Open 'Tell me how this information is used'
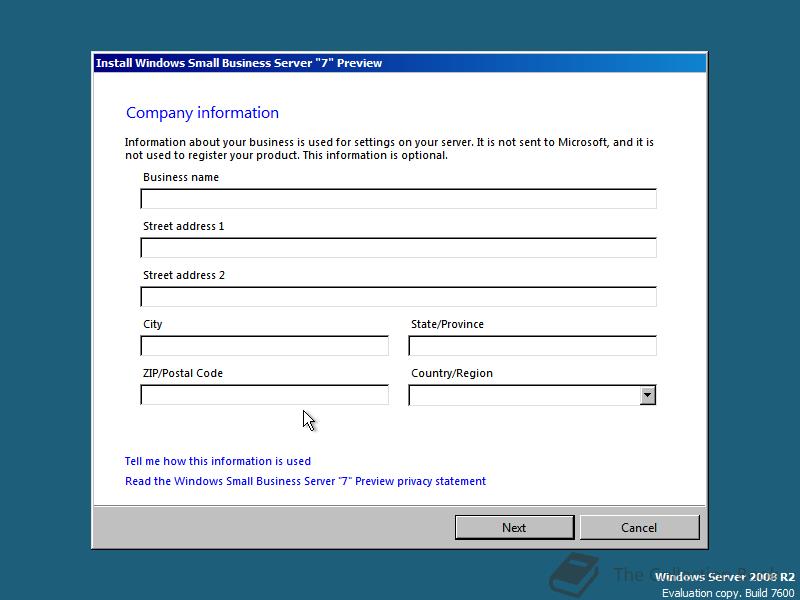The width and height of the screenshot is (800, 600). pos(218,461)
